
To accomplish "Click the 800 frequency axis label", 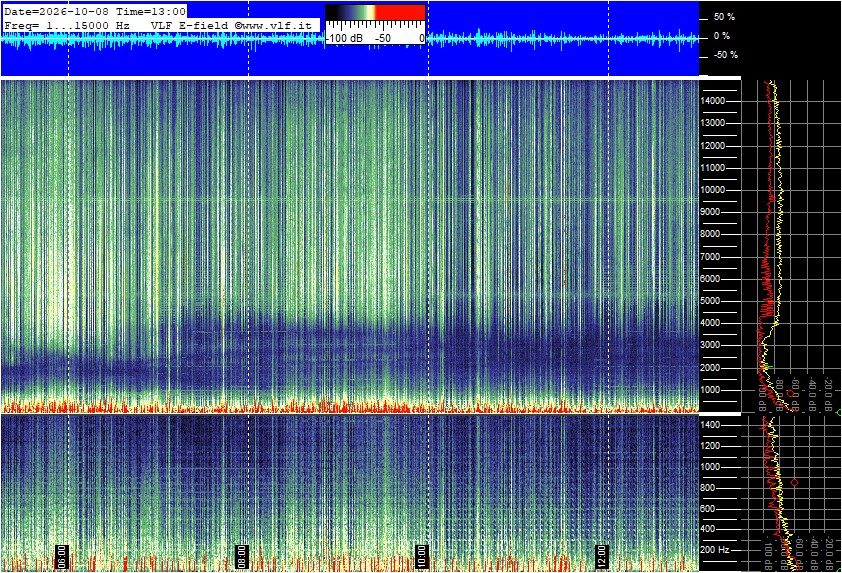I will tap(708, 488).
